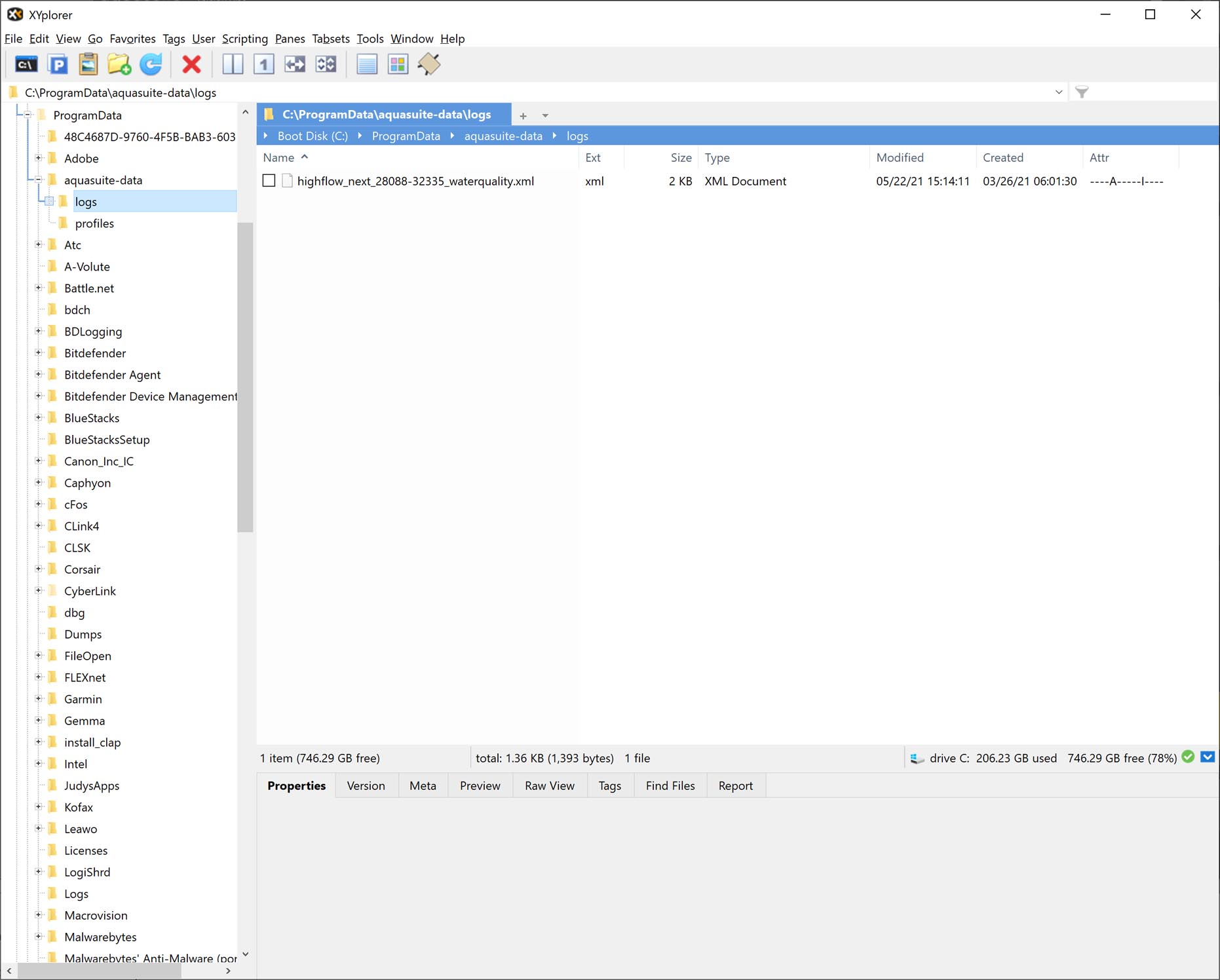Select the Malwarebytes folder in the tree
Viewport: 1220px width, 980px height.
(100, 937)
